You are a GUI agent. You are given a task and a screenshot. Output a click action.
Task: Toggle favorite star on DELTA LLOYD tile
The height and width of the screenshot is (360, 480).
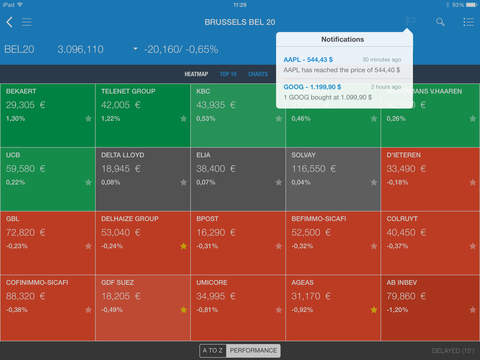pos(183,182)
